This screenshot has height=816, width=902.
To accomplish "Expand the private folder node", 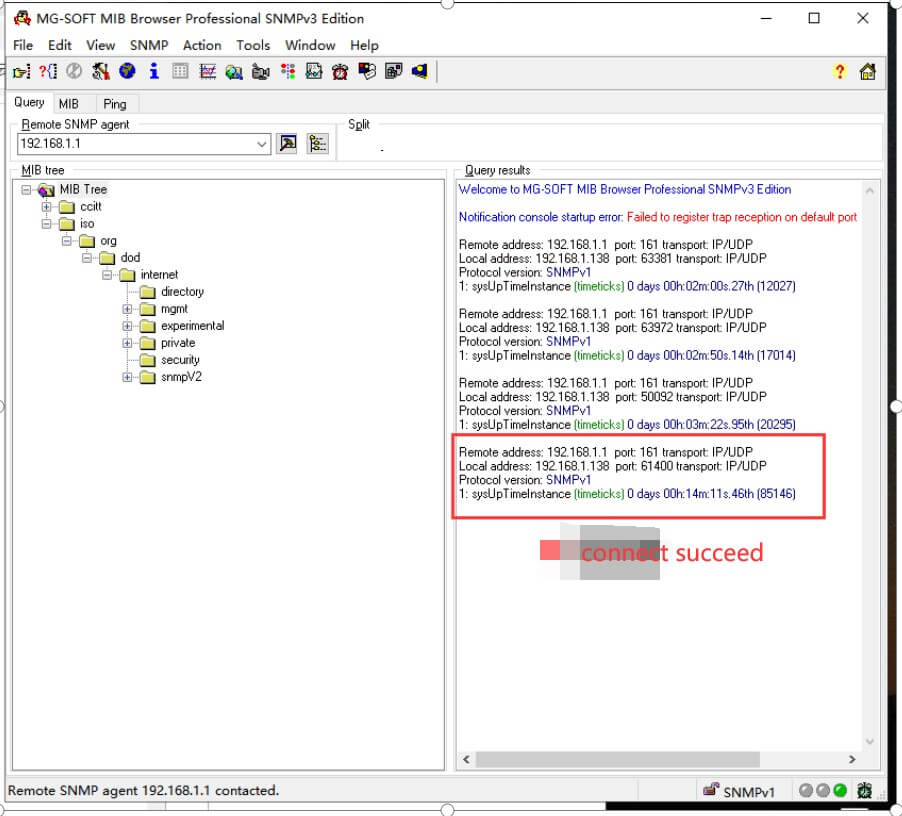I will pyautogui.click(x=127, y=343).
